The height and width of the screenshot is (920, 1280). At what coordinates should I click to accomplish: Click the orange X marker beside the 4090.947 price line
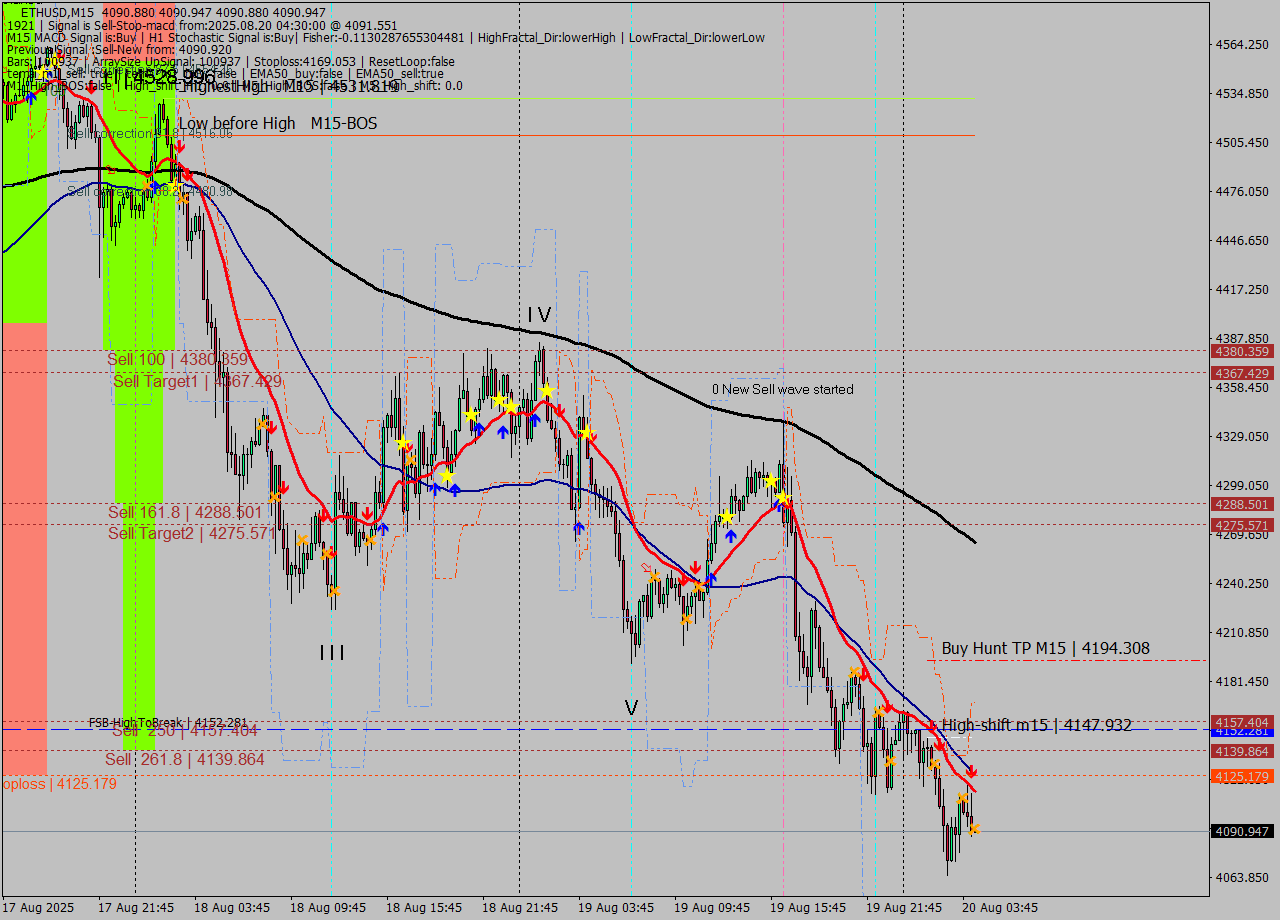(974, 829)
